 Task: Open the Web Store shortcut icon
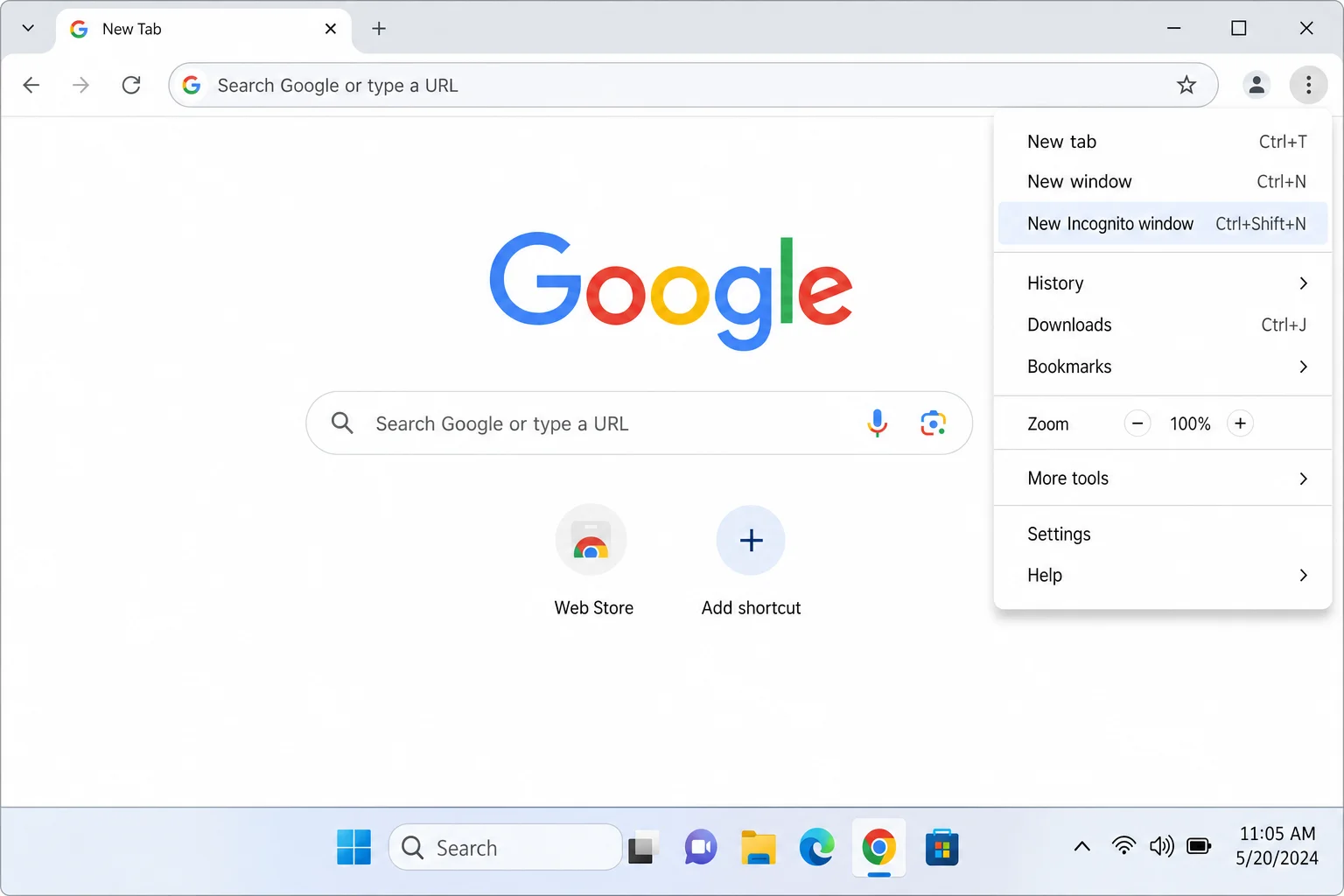point(591,540)
